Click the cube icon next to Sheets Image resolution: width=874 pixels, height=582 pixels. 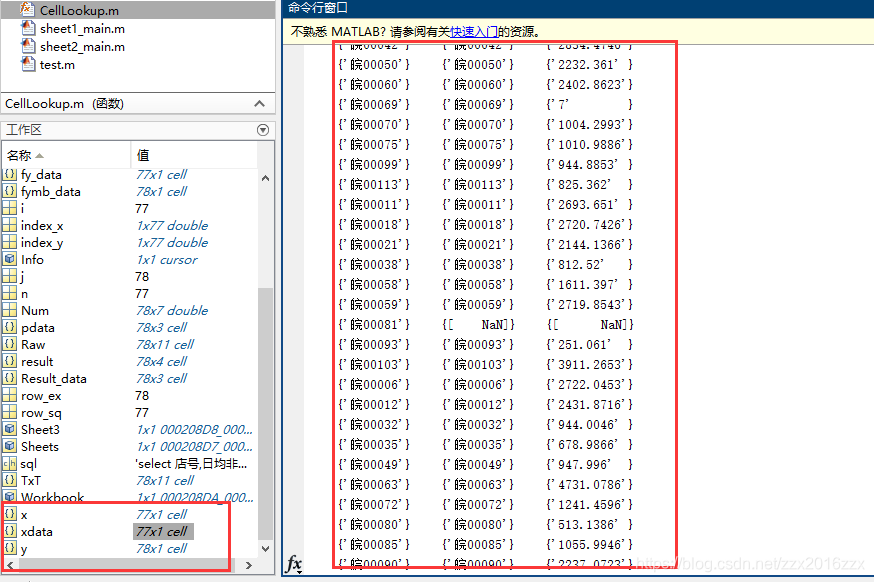point(10,446)
